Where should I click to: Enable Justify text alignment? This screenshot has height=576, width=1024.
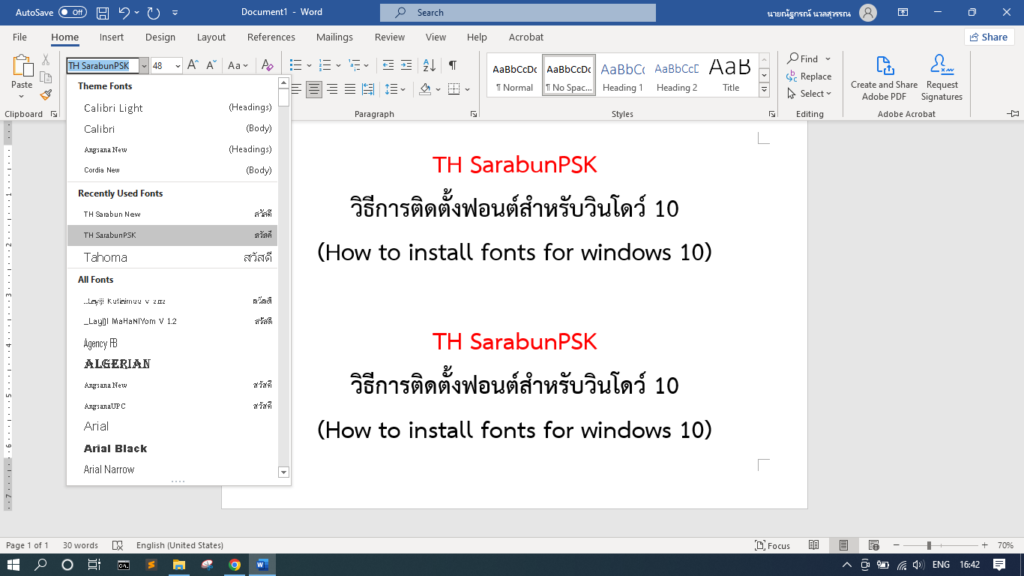coord(350,89)
